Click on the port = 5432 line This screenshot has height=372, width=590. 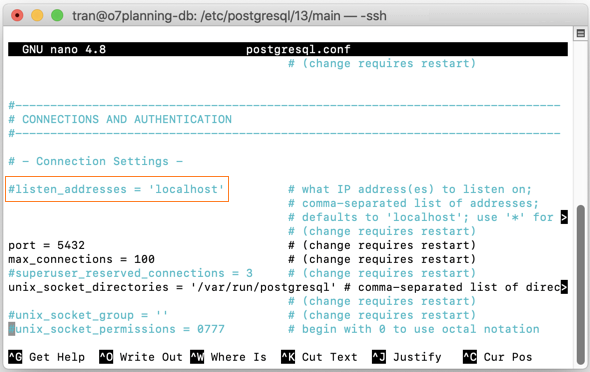tap(47, 245)
